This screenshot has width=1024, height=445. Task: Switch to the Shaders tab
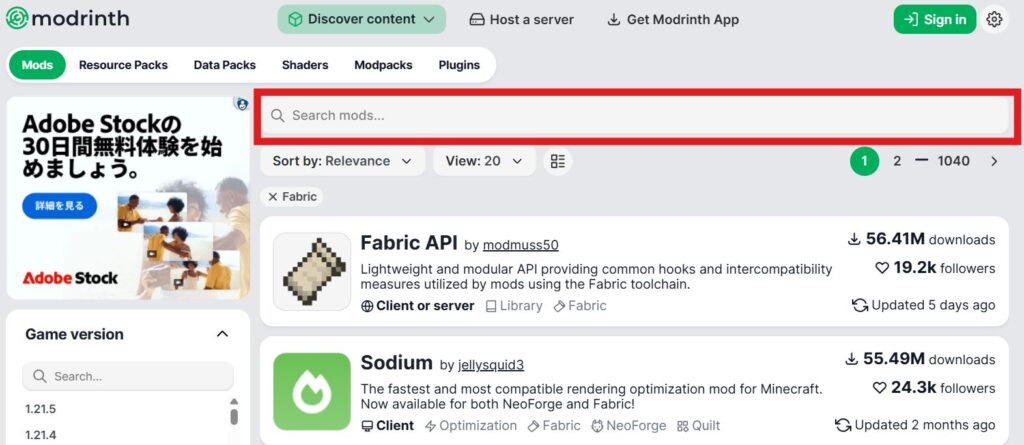[305, 65]
